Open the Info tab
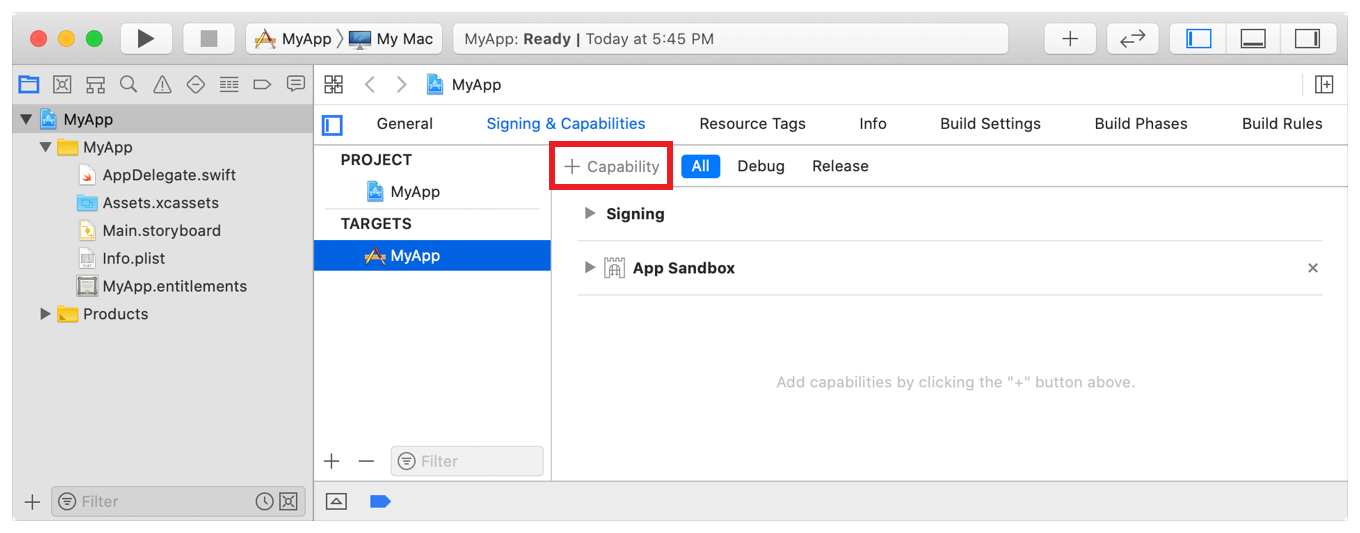1360x533 pixels. [x=872, y=124]
